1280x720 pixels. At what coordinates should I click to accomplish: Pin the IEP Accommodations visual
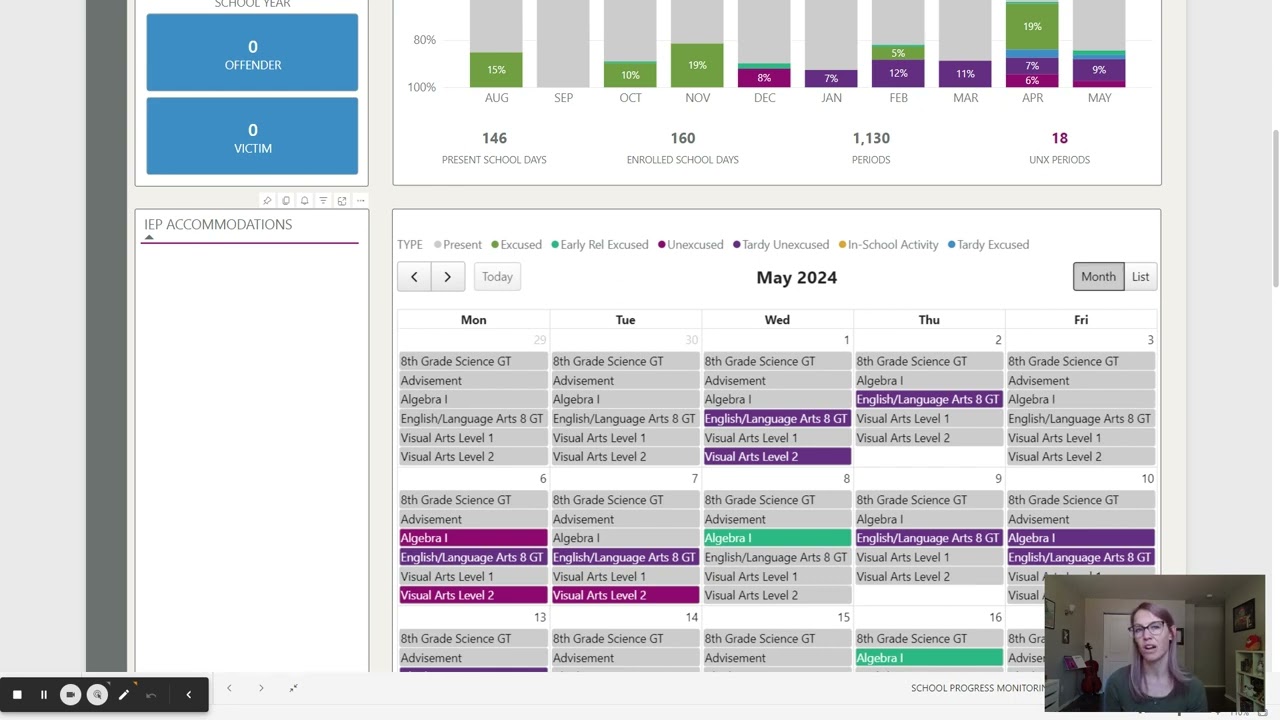[x=267, y=201]
